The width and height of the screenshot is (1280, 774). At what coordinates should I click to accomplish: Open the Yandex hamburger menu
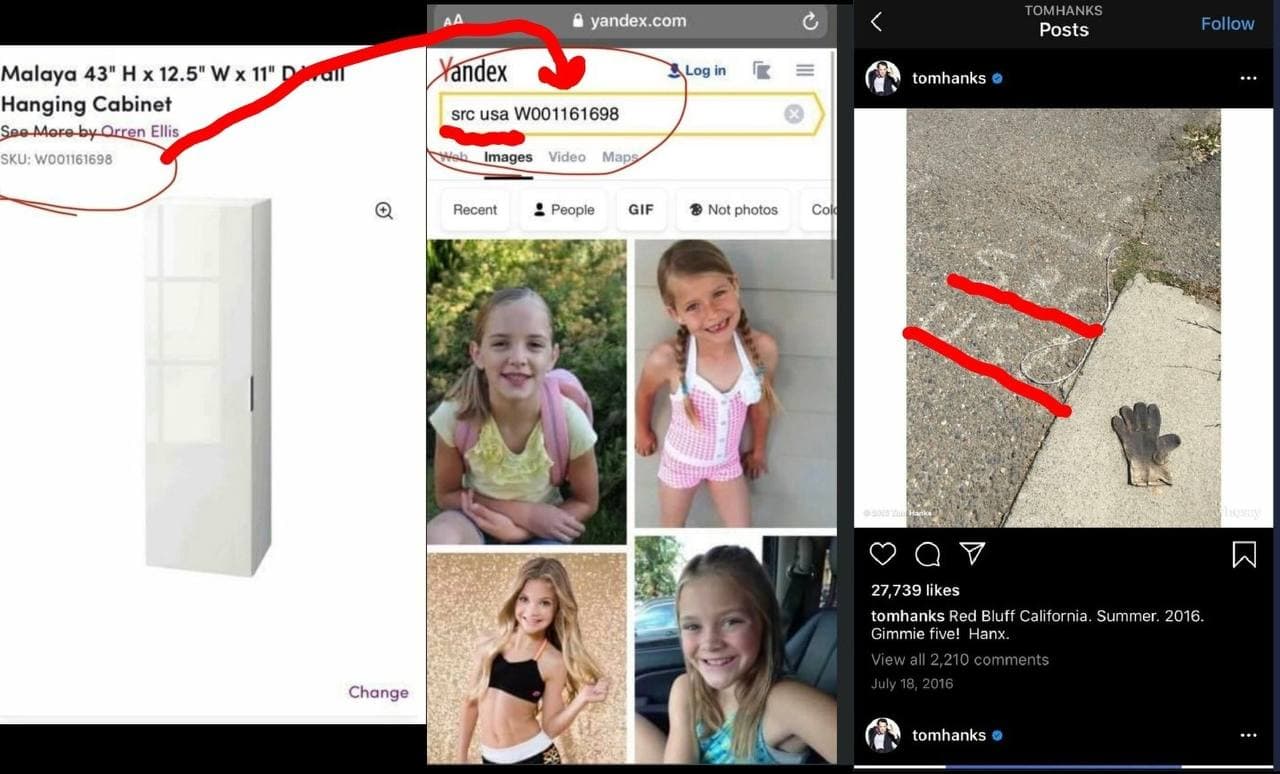tap(805, 70)
